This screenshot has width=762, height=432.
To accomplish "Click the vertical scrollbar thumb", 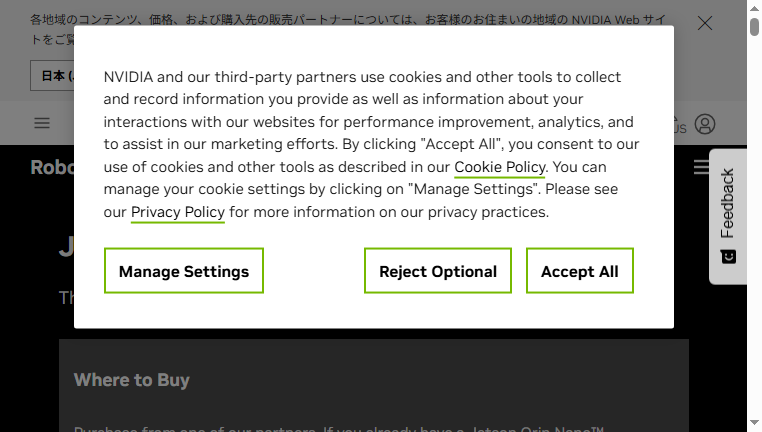I will 754,26.
